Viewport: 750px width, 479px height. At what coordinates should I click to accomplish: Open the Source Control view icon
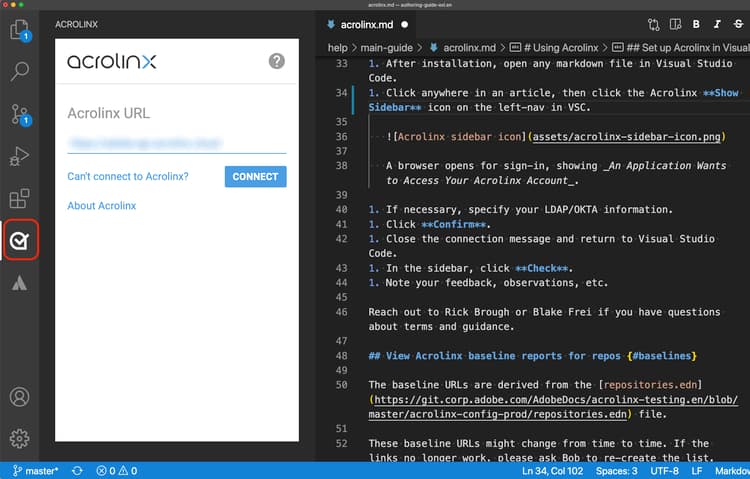[x=20, y=114]
